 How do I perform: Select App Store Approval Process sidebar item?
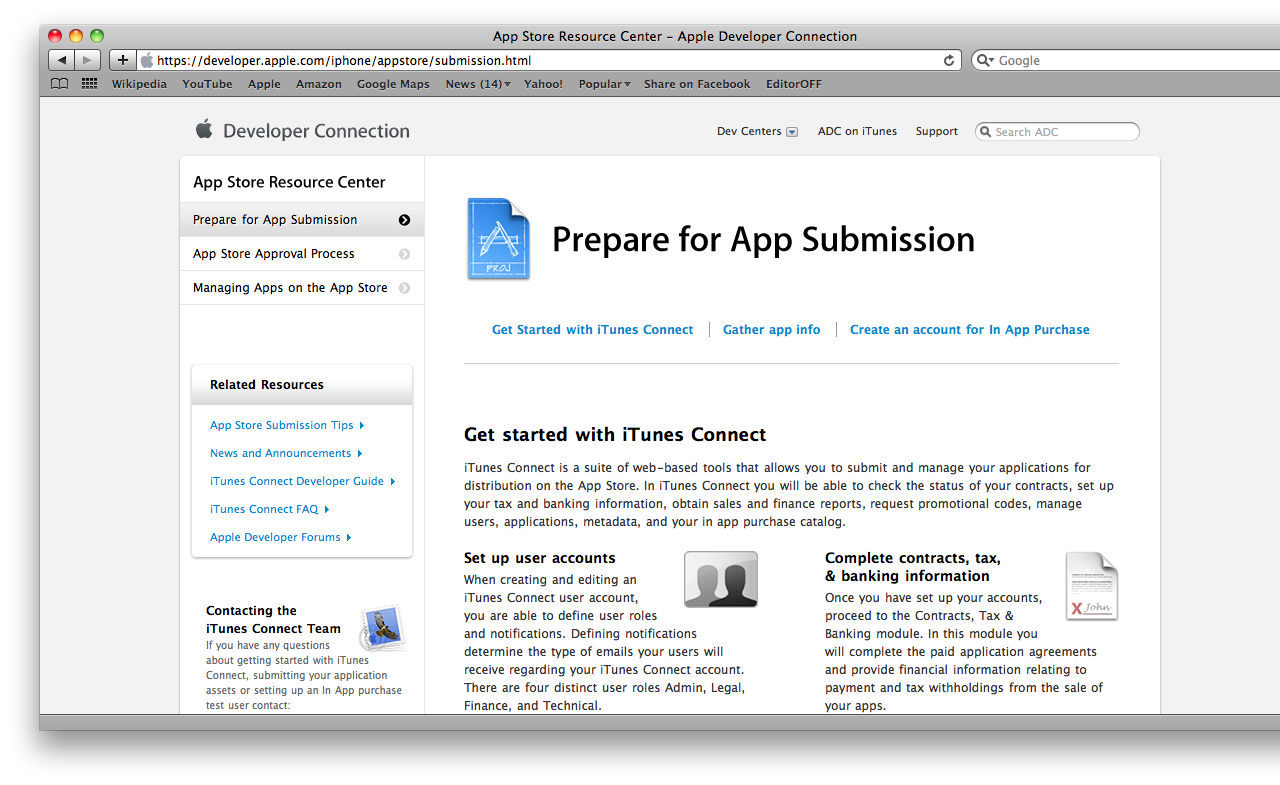pos(302,254)
